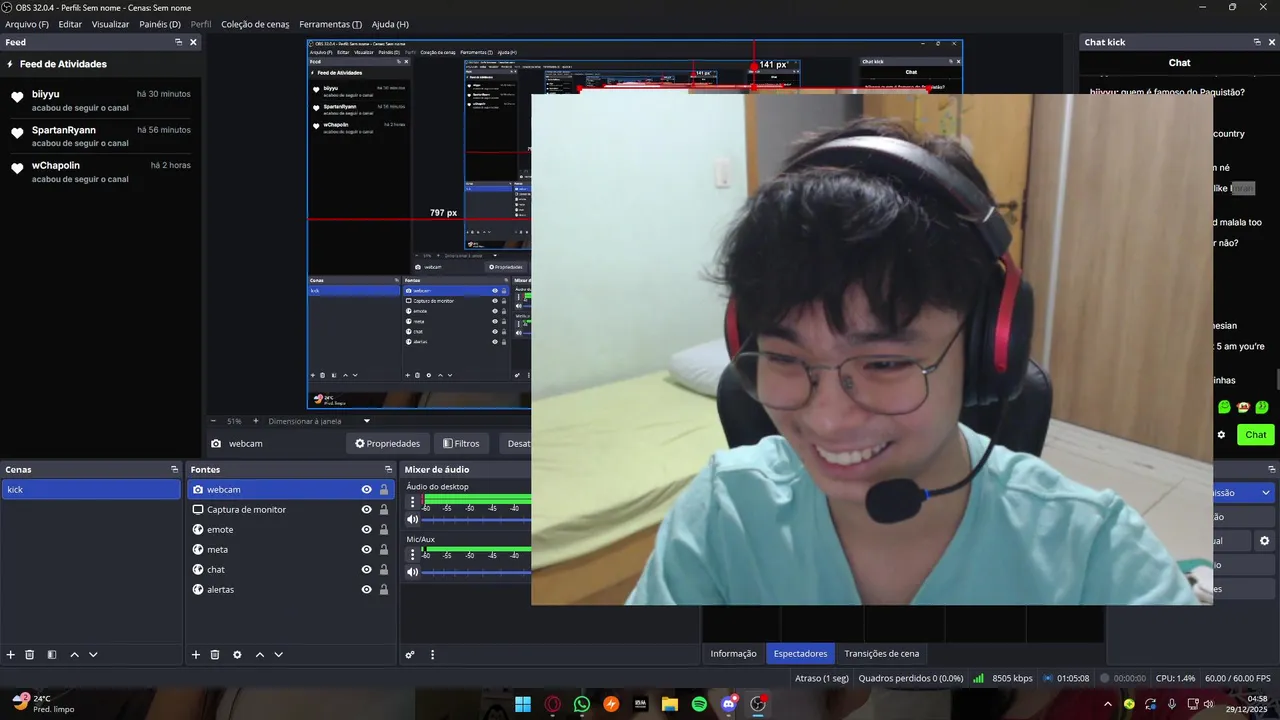Select the kick scene

coord(91,490)
